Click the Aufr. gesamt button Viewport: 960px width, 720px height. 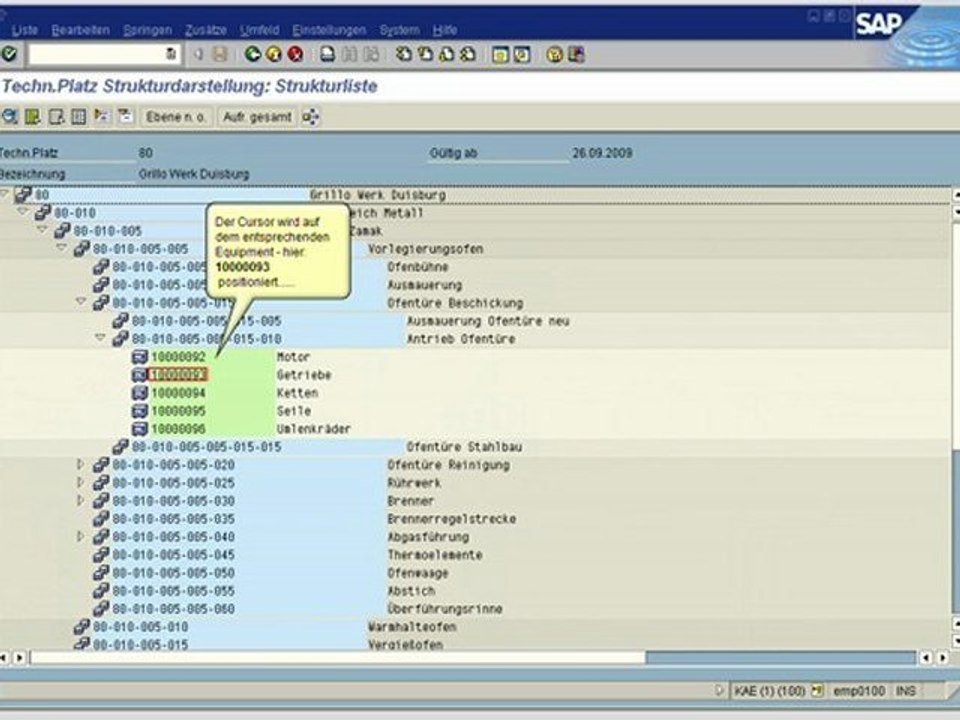257,117
